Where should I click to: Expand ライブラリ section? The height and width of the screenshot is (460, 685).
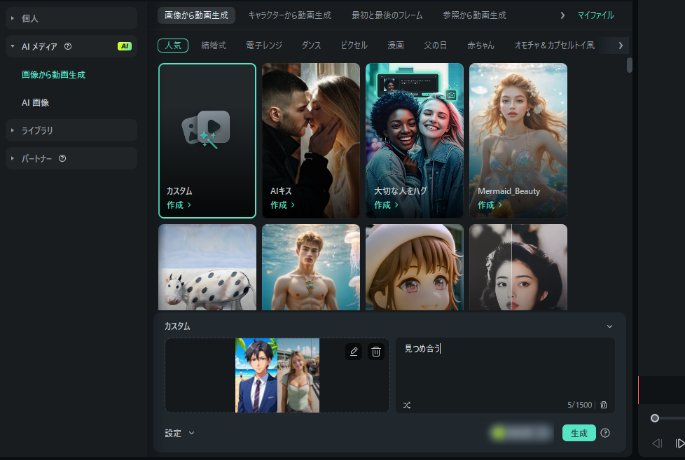pyautogui.click(x=12, y=130)
